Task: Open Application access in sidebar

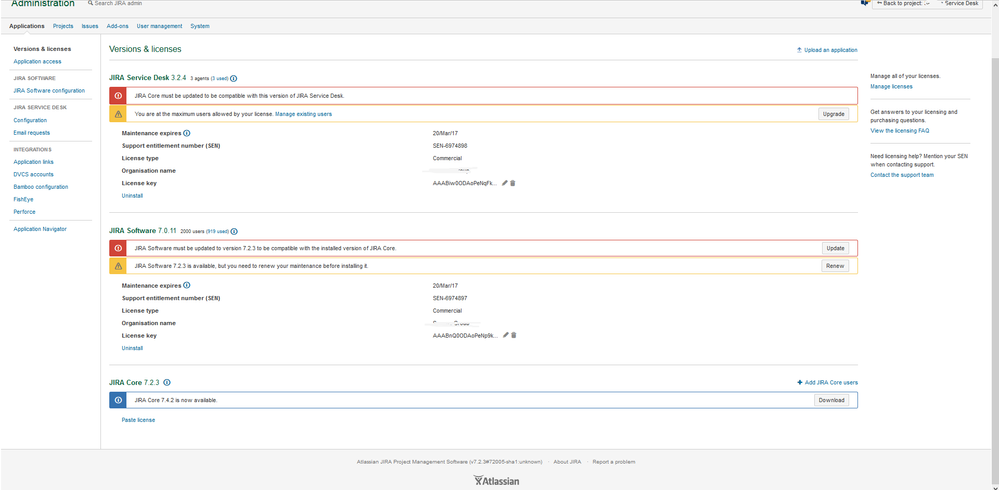Action: [38, 62]
